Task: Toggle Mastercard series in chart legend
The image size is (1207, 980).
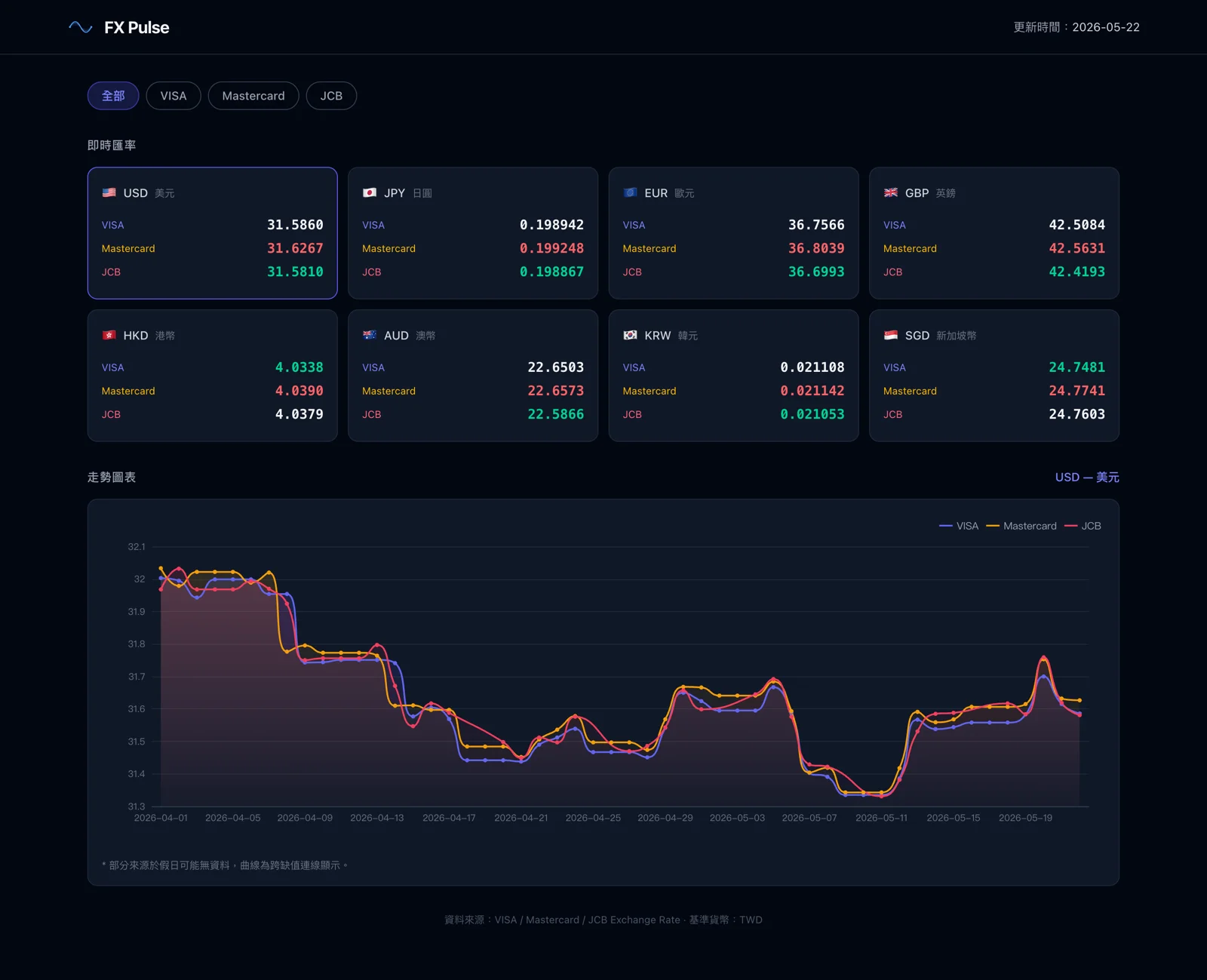Action: click(x=1021, y=526)
